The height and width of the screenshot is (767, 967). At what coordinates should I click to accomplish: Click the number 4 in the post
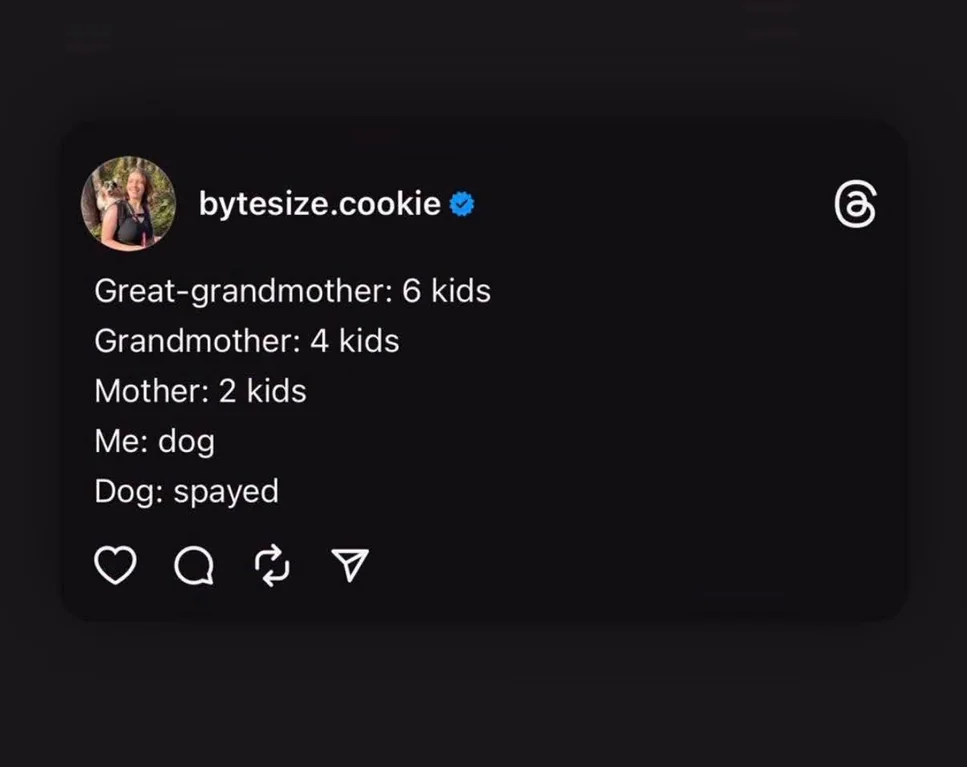[x=319, y=341]
